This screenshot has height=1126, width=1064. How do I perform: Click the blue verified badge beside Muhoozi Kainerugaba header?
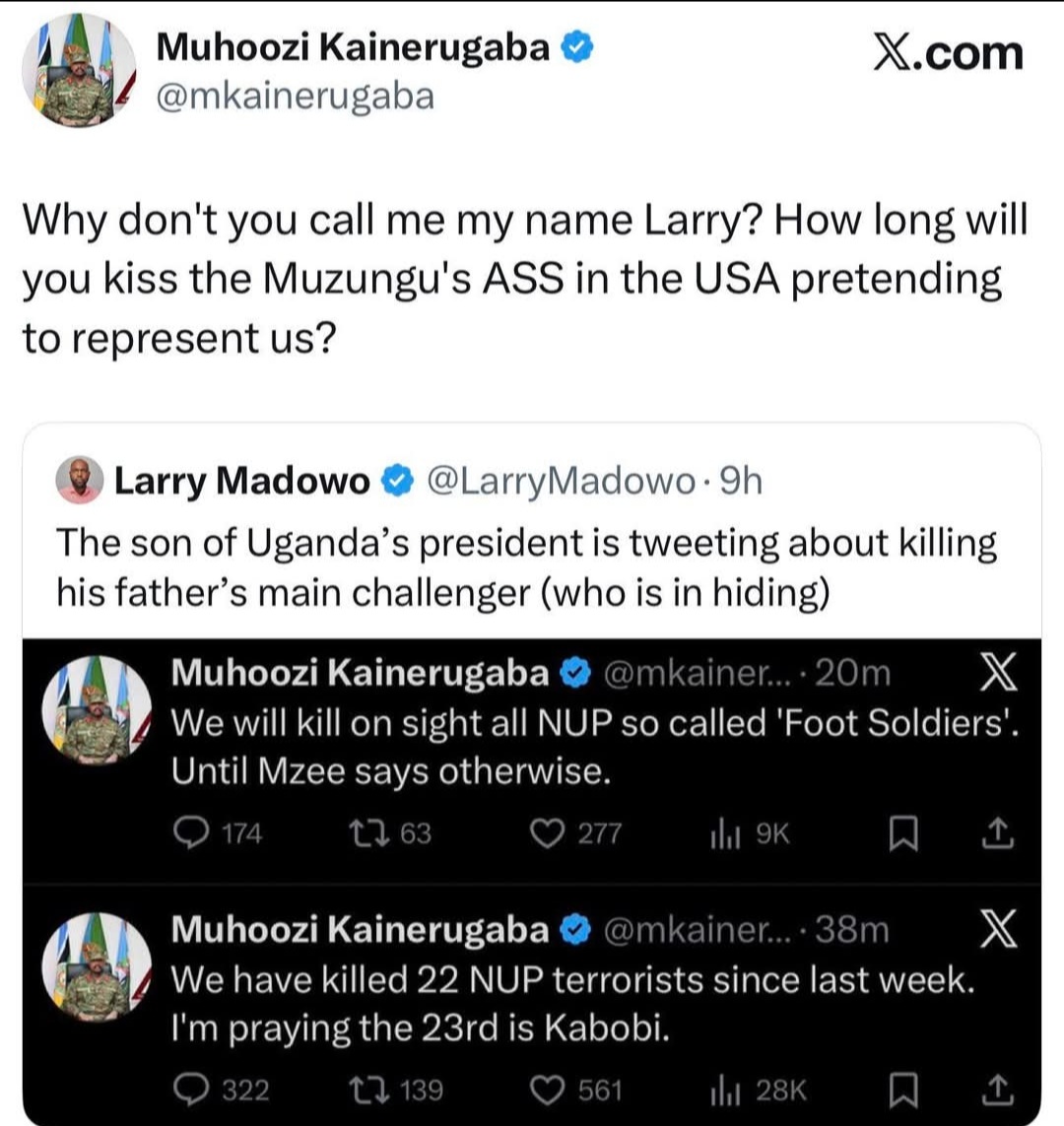click(x=576, y=48)
